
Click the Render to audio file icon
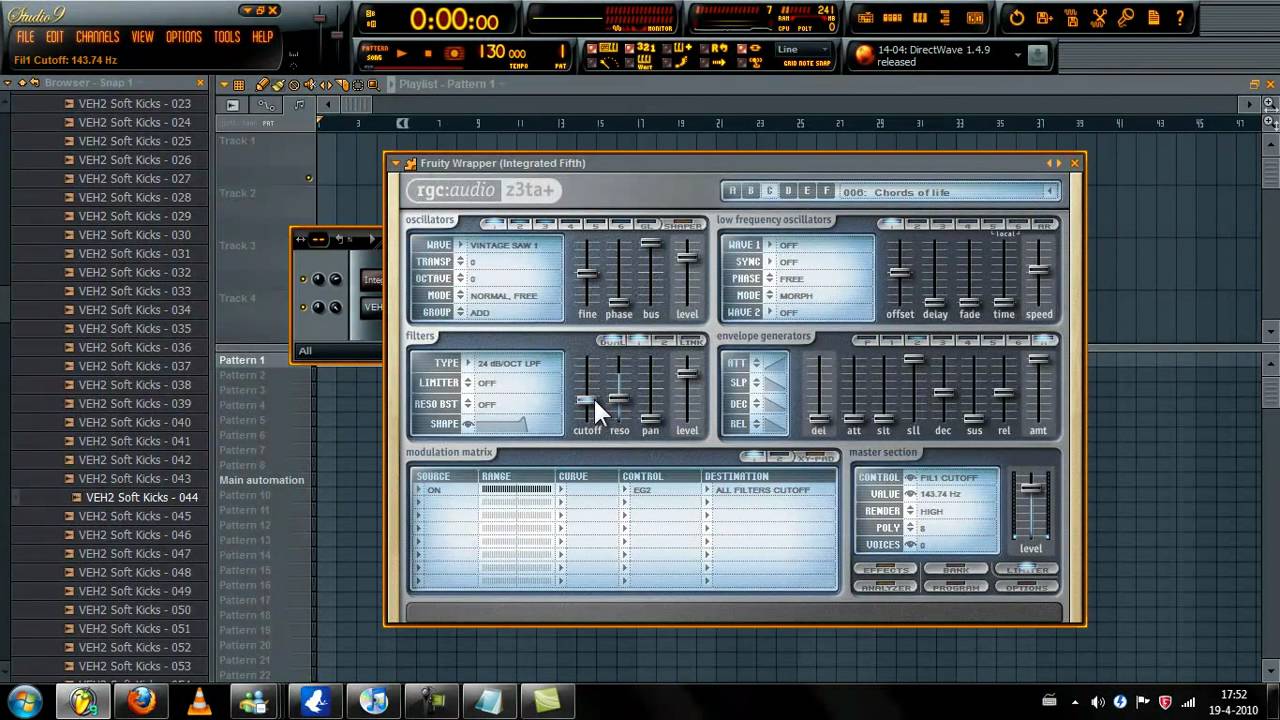(x=1072, y=18)
